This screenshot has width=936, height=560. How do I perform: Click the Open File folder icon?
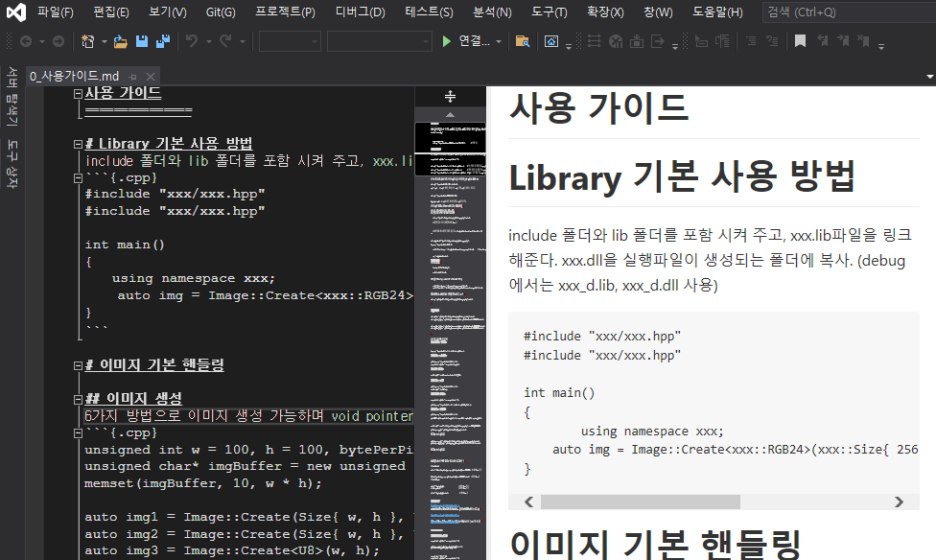[121, 41]
